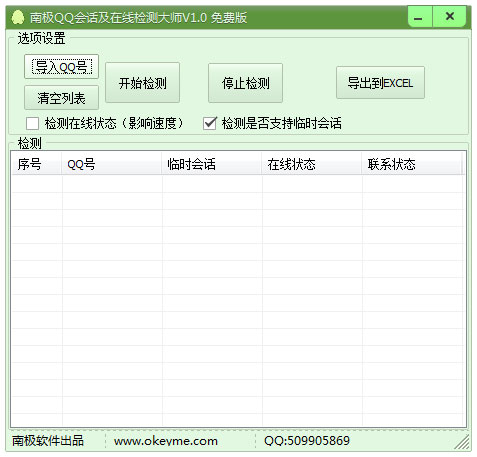Click 南极软件出品 status bar text
The width and height of the screenshot is (477, 457).
click(48, 441)
